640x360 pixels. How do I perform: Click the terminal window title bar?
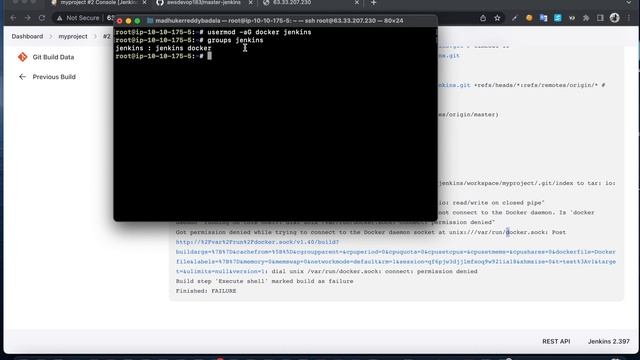click(x=275, y=20)
